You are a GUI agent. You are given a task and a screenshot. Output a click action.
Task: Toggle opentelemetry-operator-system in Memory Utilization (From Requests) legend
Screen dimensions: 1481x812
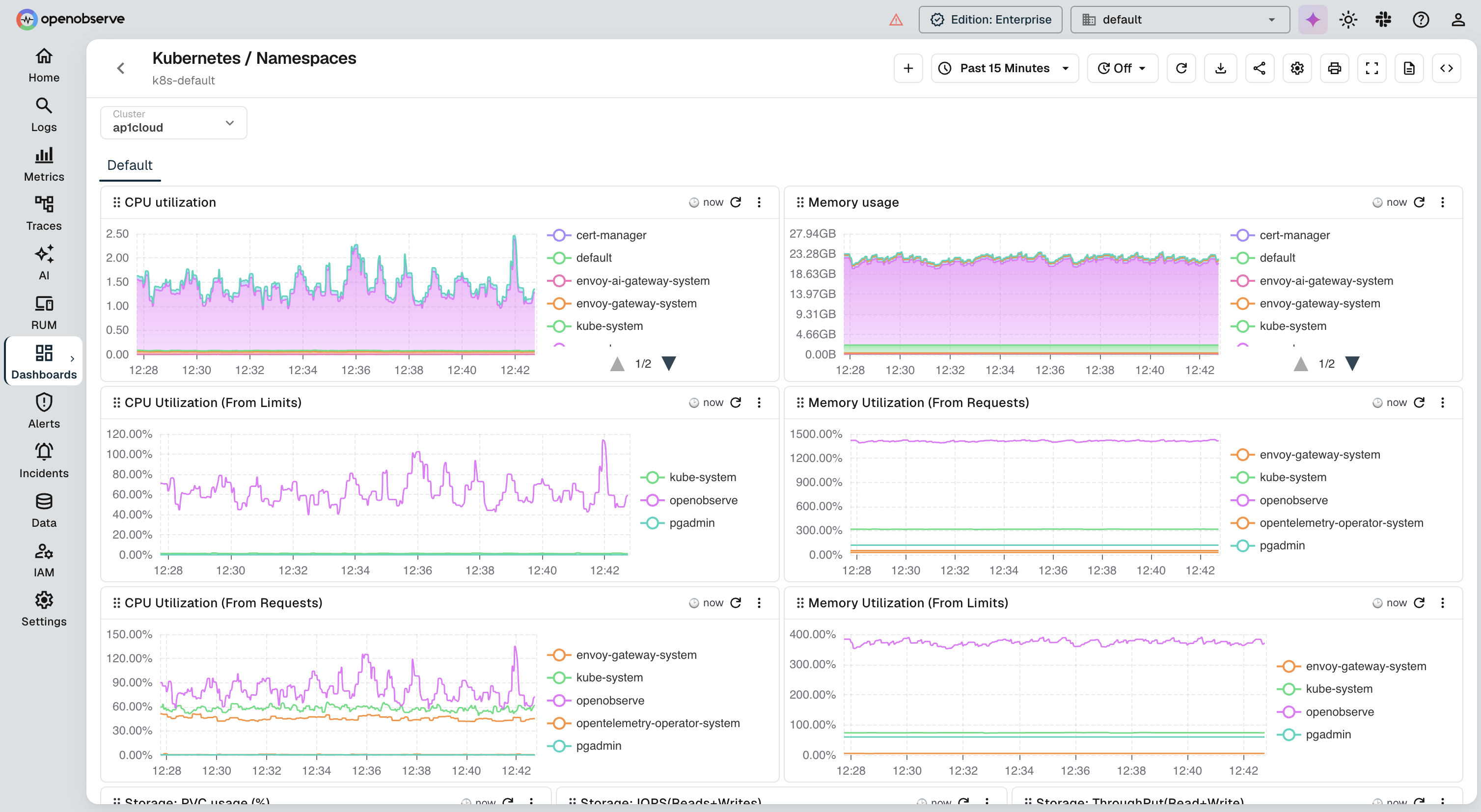click(1327, 523)
